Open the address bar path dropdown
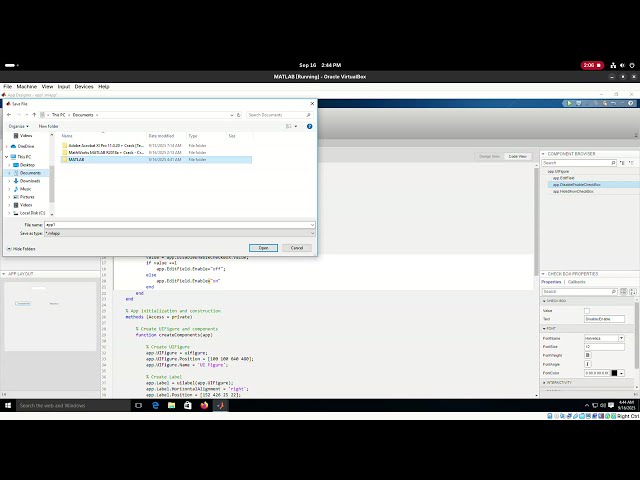Screen dimensions: 640x480 click(x=232, y=115)
